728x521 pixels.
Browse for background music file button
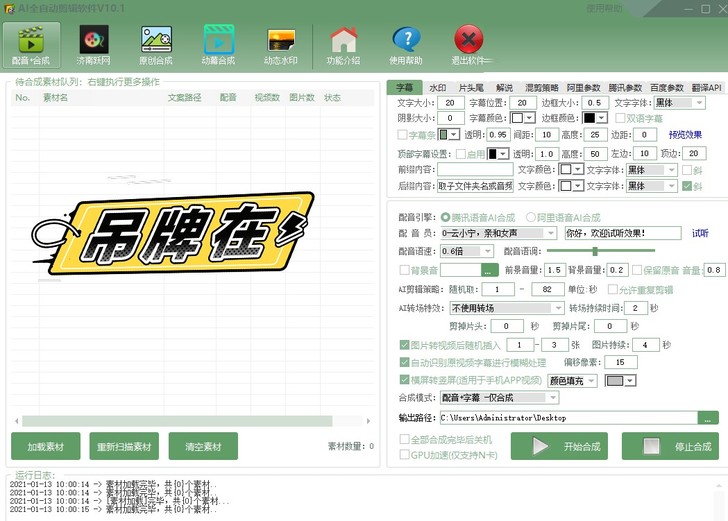tap(489, 270)
